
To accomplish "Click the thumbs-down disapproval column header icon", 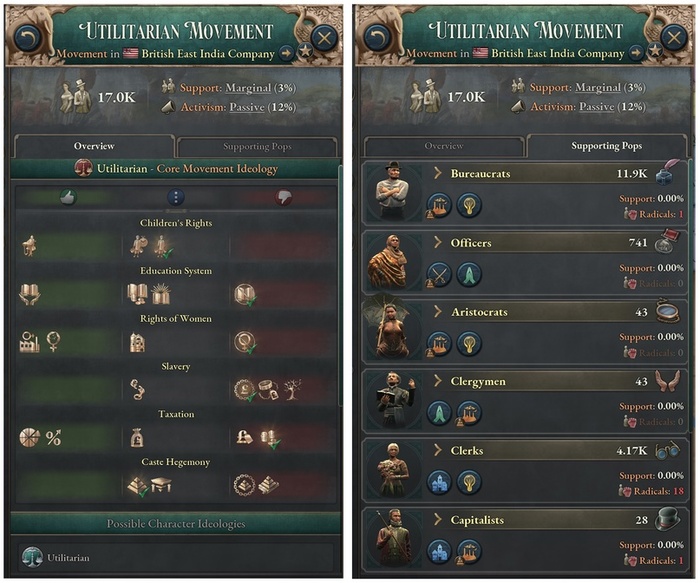I will (283, 197).
